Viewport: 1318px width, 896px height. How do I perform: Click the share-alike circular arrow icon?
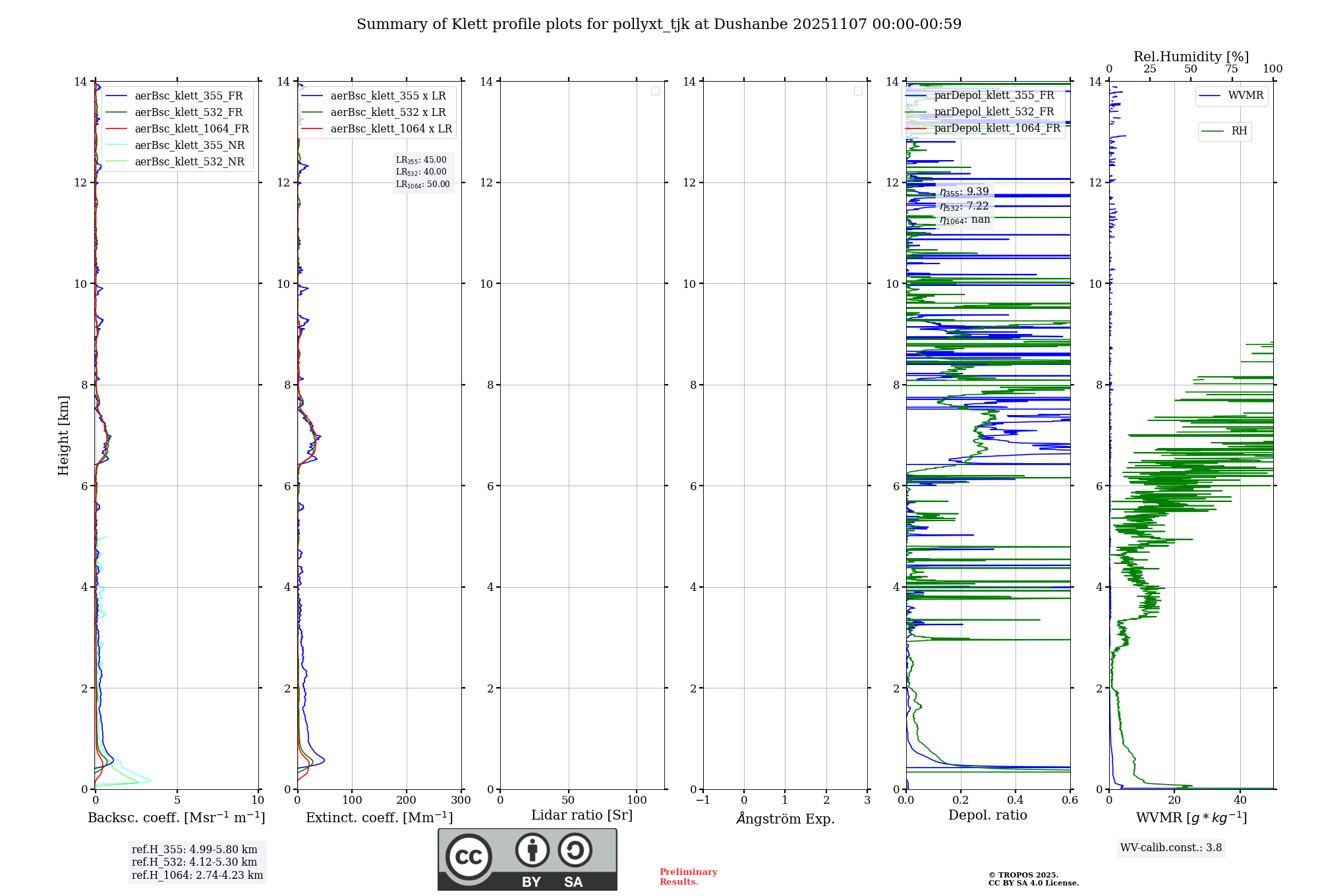[x=575, y=850]
